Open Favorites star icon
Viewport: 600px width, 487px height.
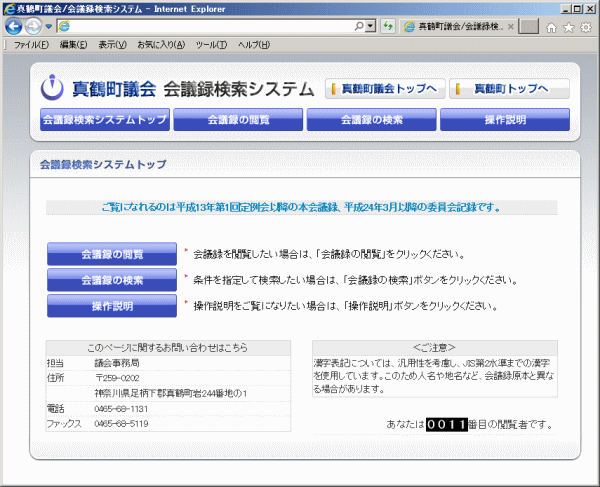569,27
